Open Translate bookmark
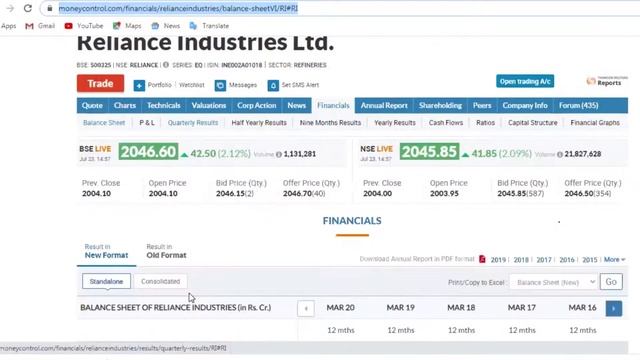Viewport: 640px width, 360px height. (x=209, y=26)
